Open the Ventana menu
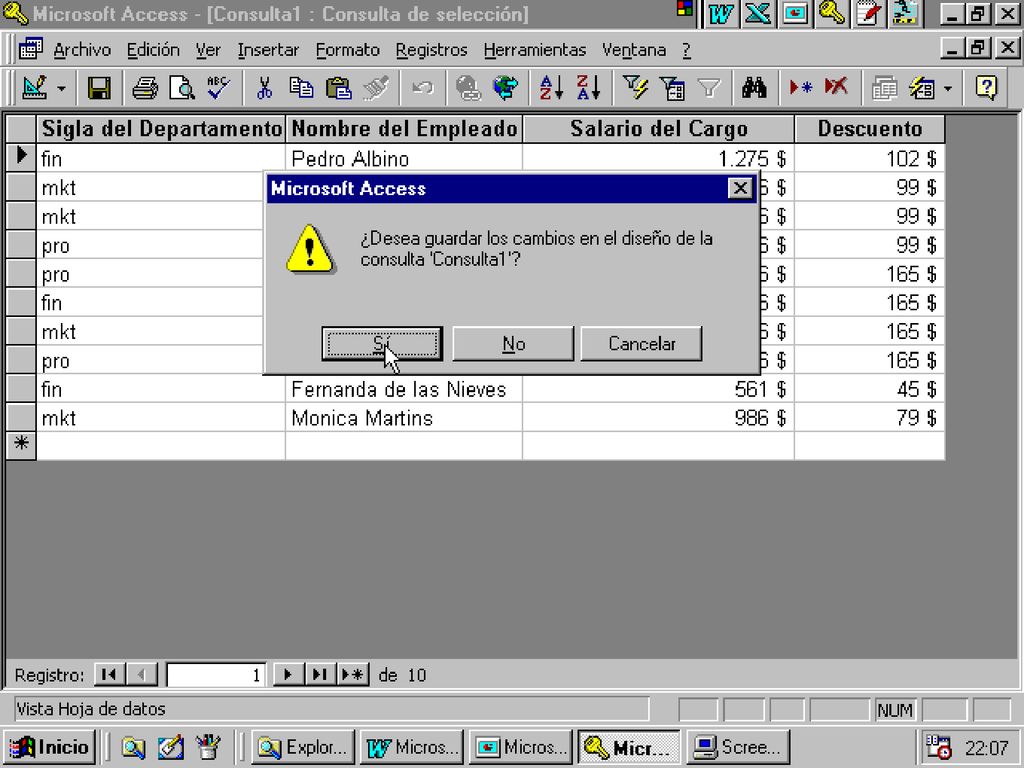Viewport: 1024px width, 768px height. coord(634,50)
